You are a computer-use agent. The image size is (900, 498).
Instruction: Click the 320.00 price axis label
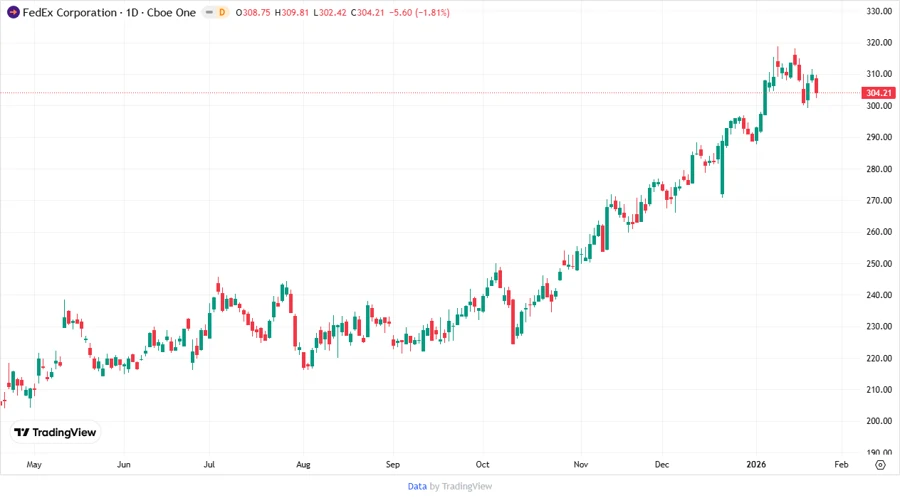pyautogui.click(x=879, y=42)
